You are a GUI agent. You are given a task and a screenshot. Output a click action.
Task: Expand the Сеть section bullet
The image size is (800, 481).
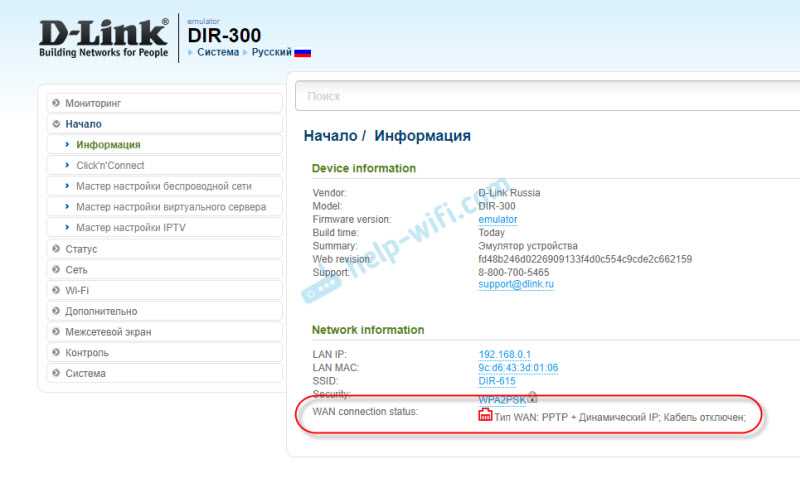pyautogui.click(x=56, y=269)
